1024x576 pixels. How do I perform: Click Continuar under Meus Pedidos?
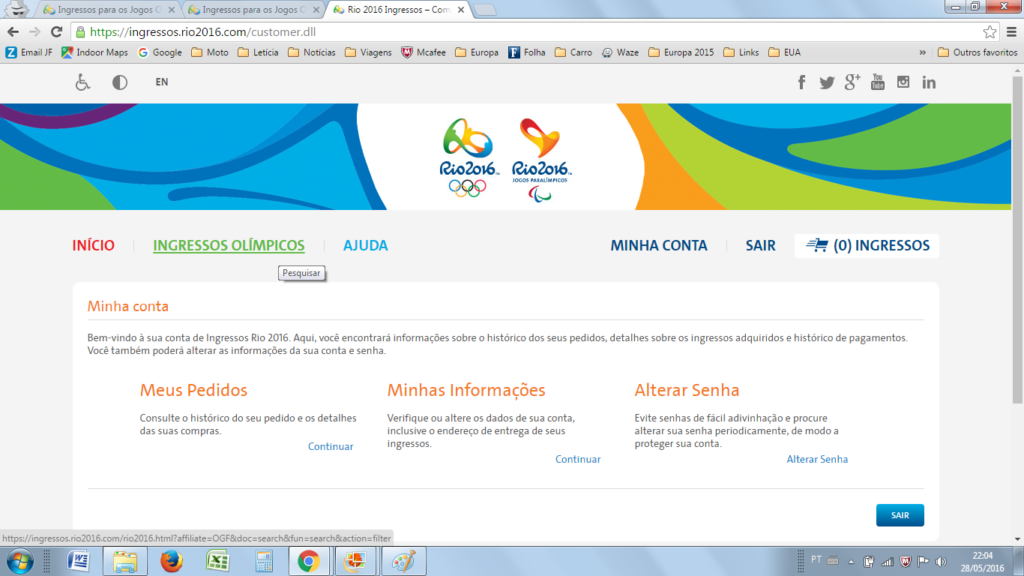(330, 447)
